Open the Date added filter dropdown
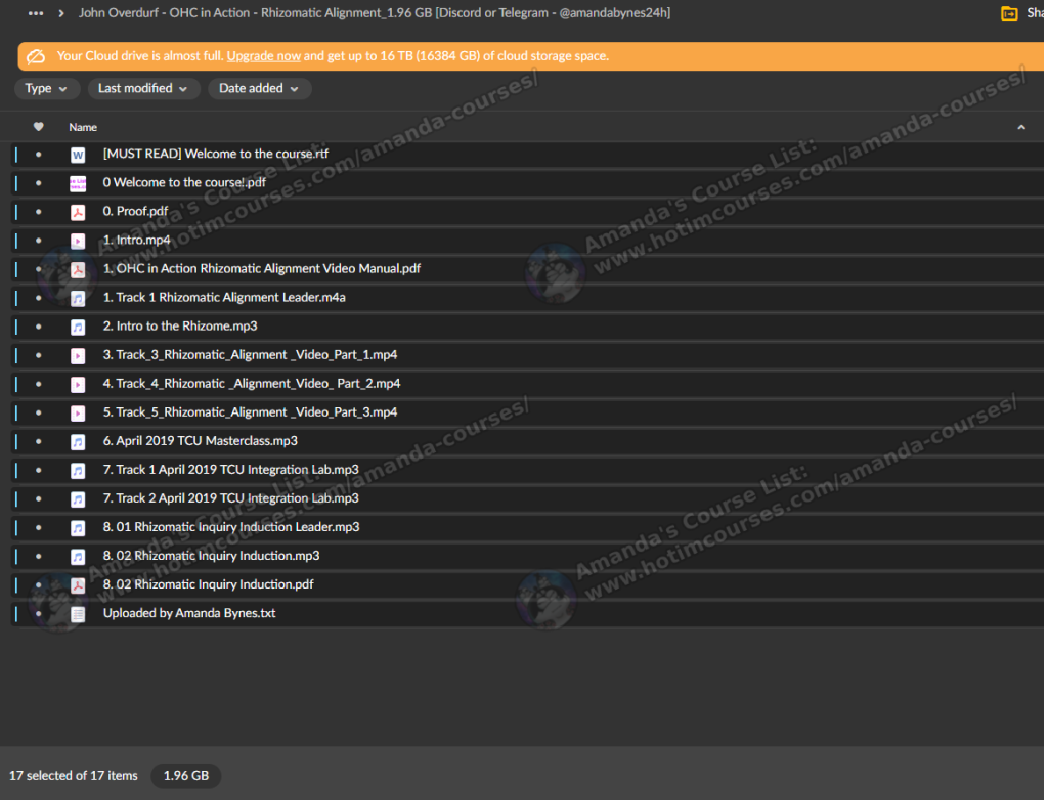The height and width of the screenshot is (800, 1044). coord(259,89)
